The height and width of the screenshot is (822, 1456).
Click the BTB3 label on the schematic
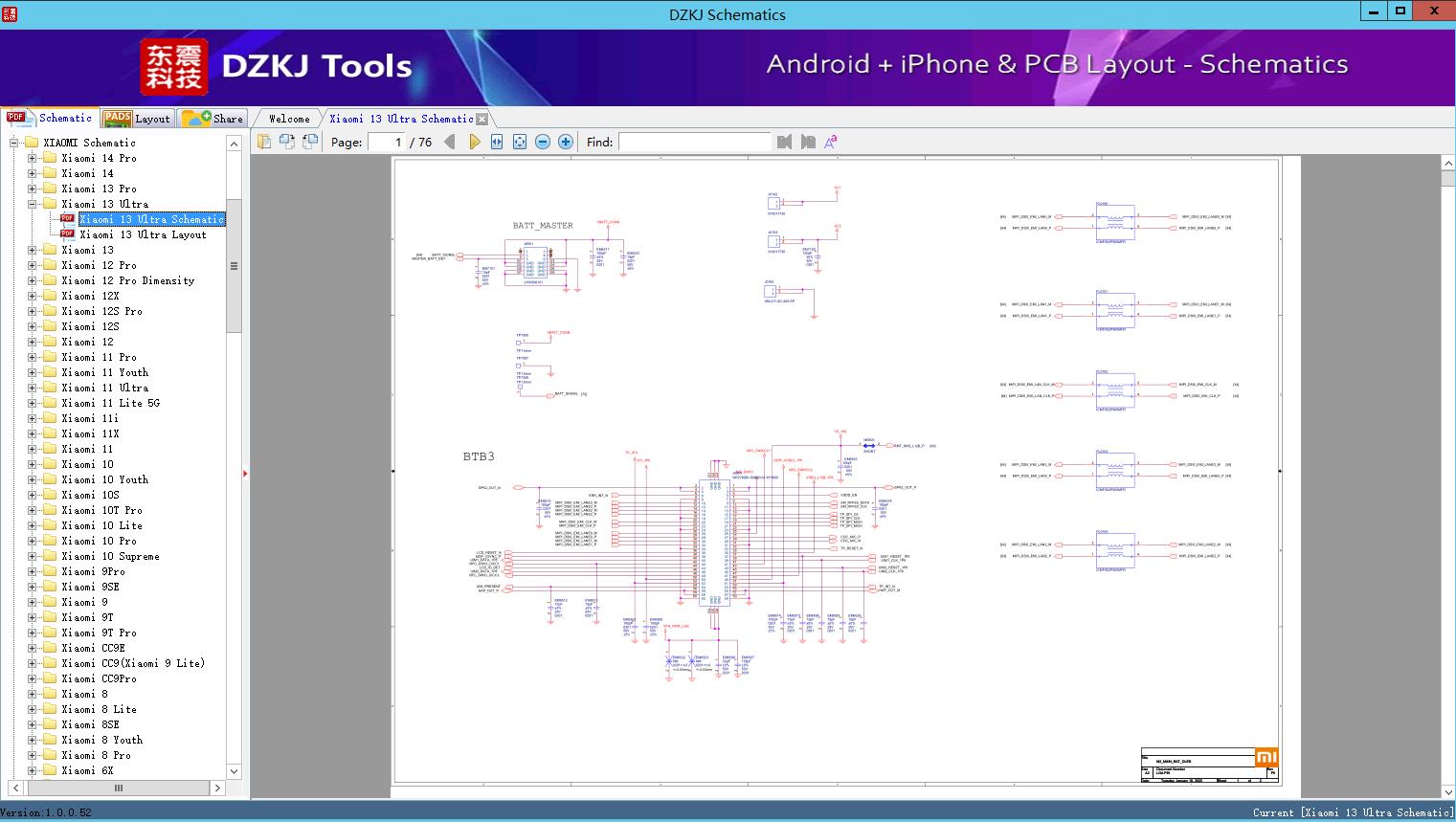pyautogui.click(x=479, y=456)
